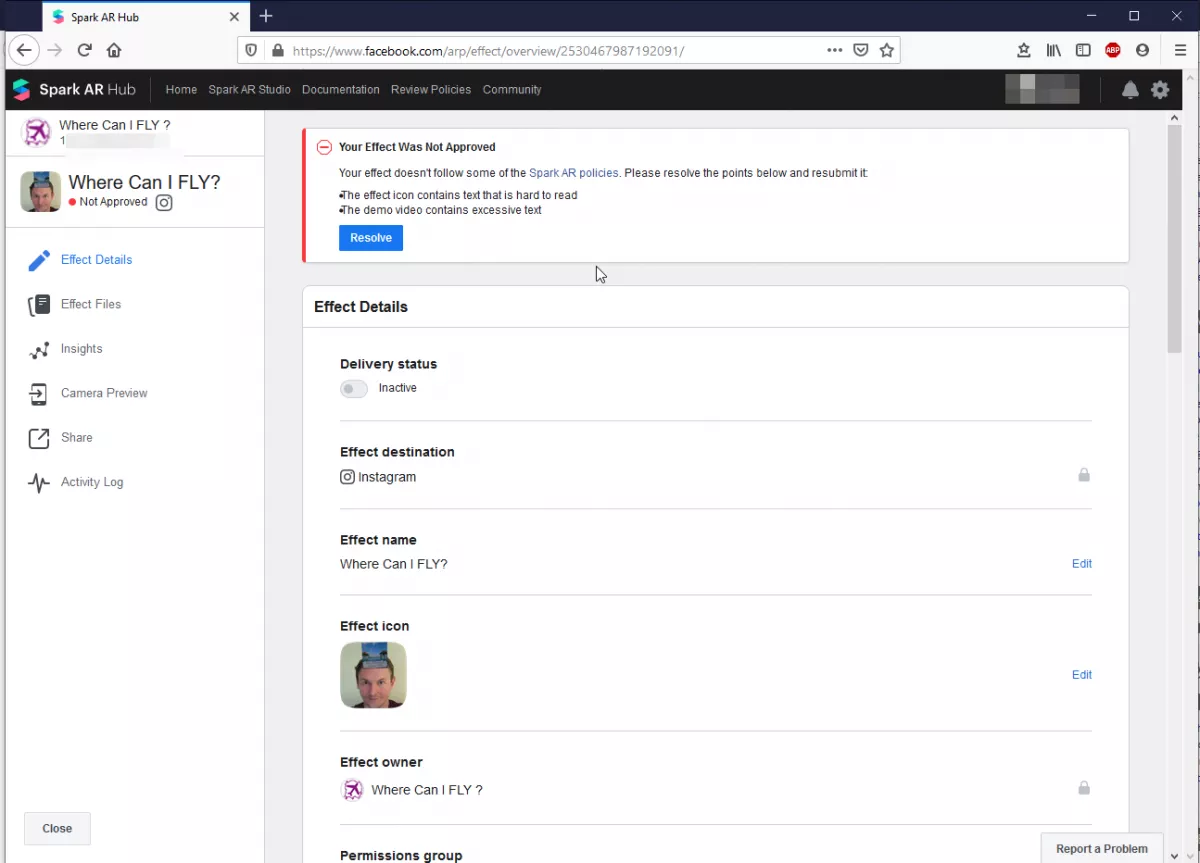Open a new browser tab with plus
The image size is (1200, 863).
click(x=266, y=16)
